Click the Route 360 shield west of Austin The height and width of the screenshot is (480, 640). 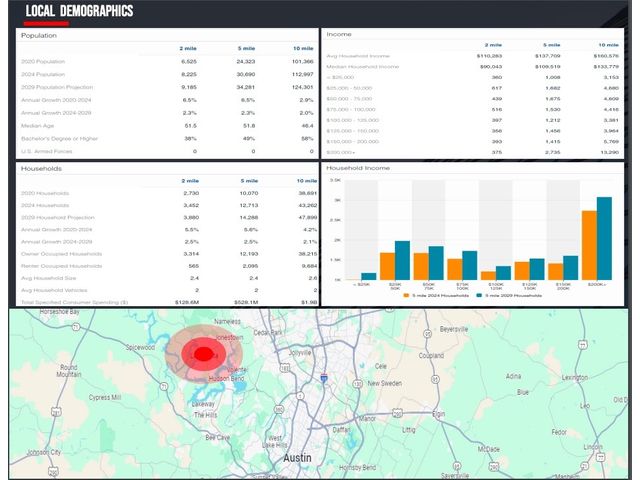tap(278, 409)
